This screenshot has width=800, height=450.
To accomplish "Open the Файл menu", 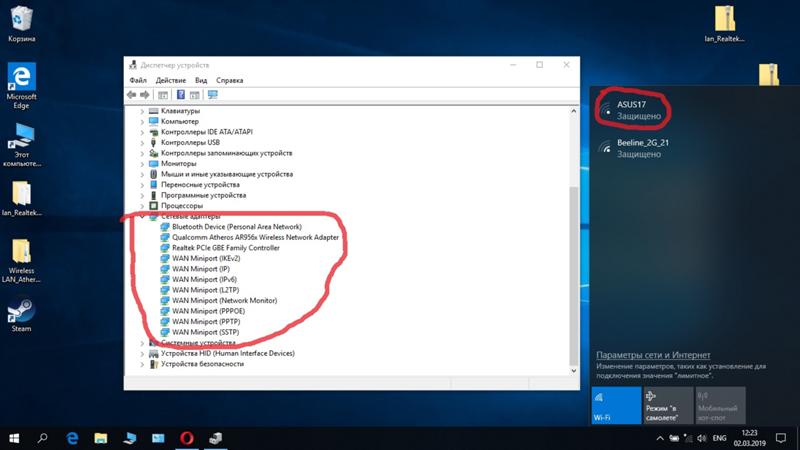I will 138,80.
